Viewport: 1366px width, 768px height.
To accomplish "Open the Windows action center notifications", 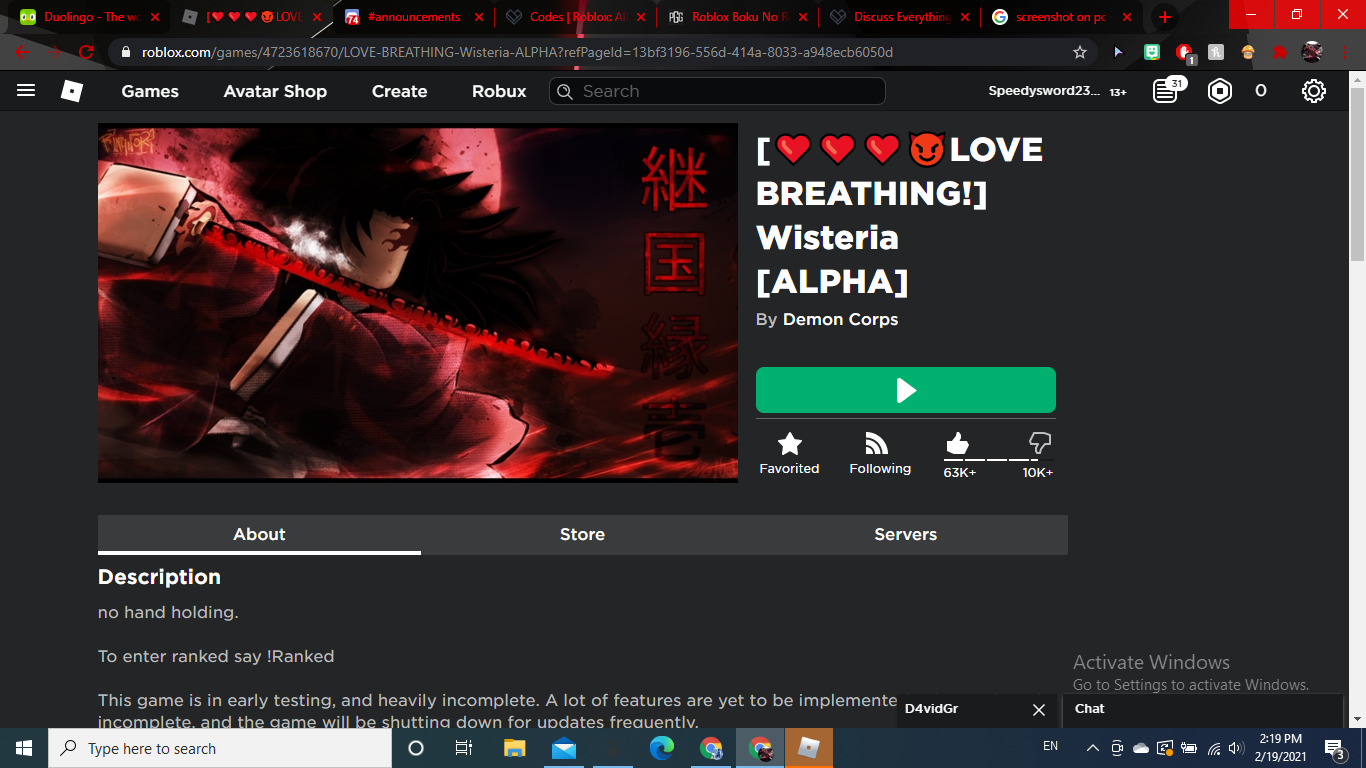I will coord(1334,748).
